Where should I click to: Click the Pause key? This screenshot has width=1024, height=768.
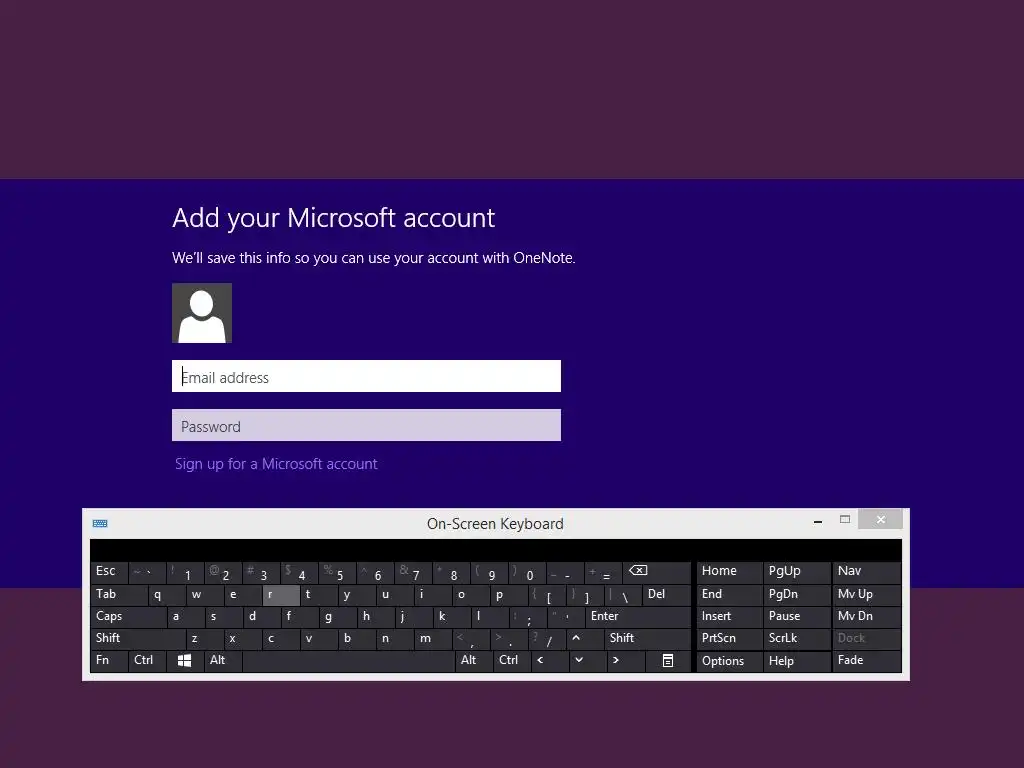click(797, 617)
